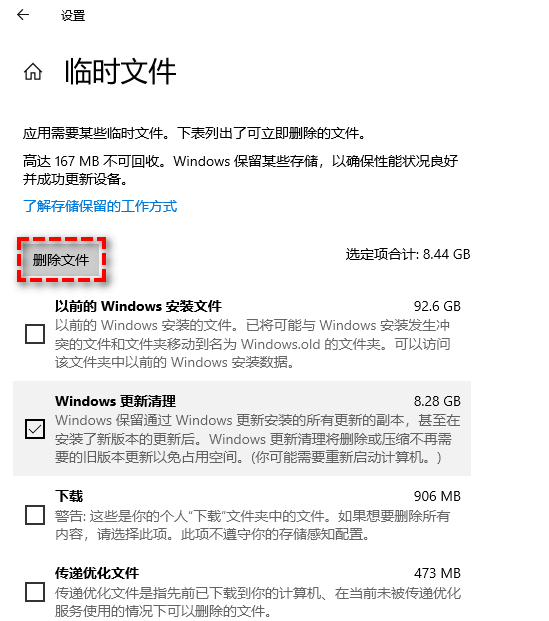Go back using the arrow icon
This screenshot has height=621, width=549.
(x=23, y=15)
